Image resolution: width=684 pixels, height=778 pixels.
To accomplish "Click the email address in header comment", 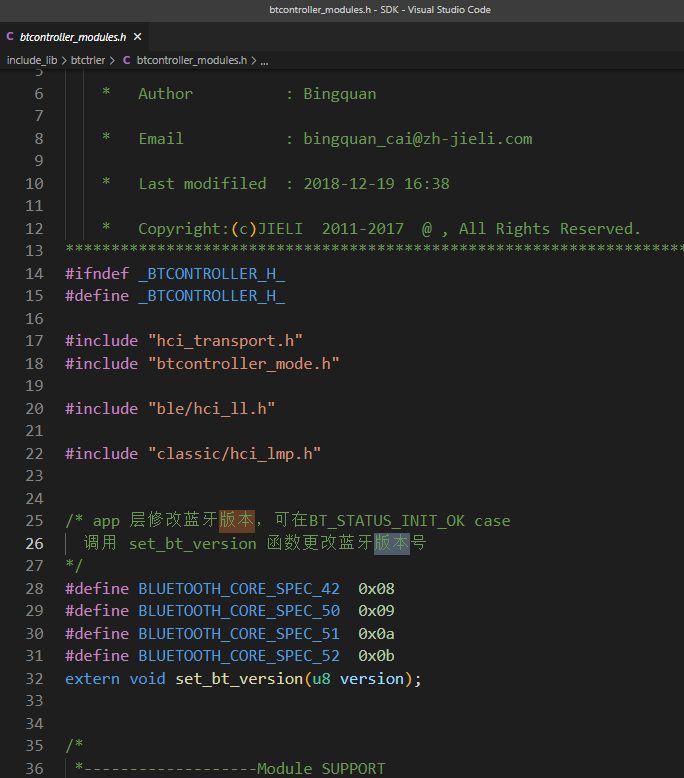I will (x=418, y=139).
